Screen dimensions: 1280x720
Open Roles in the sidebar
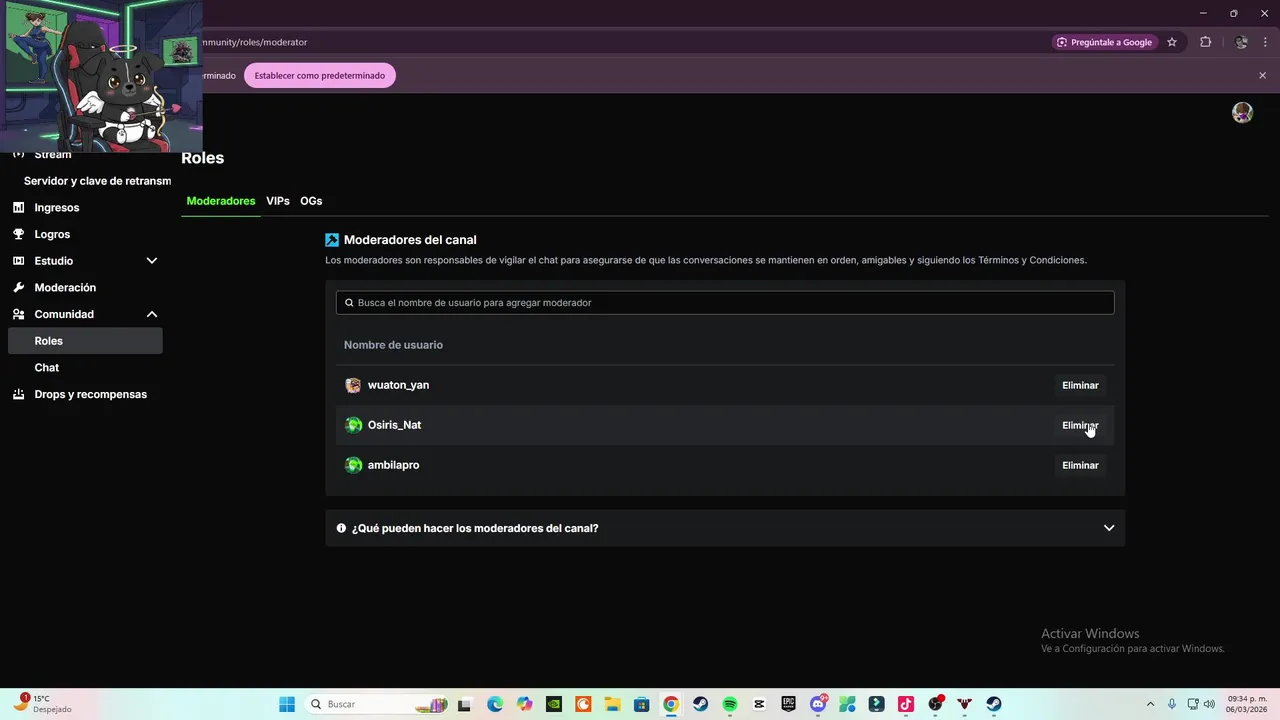[x=85, y=341]
